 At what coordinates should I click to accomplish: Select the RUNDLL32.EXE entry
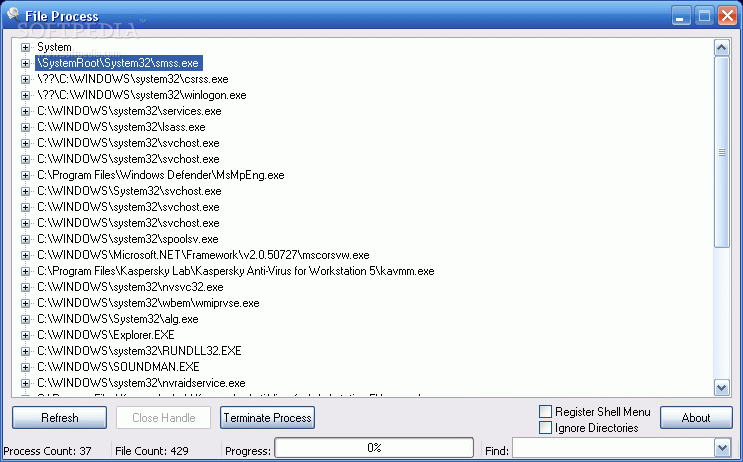(x=139, y=351)
